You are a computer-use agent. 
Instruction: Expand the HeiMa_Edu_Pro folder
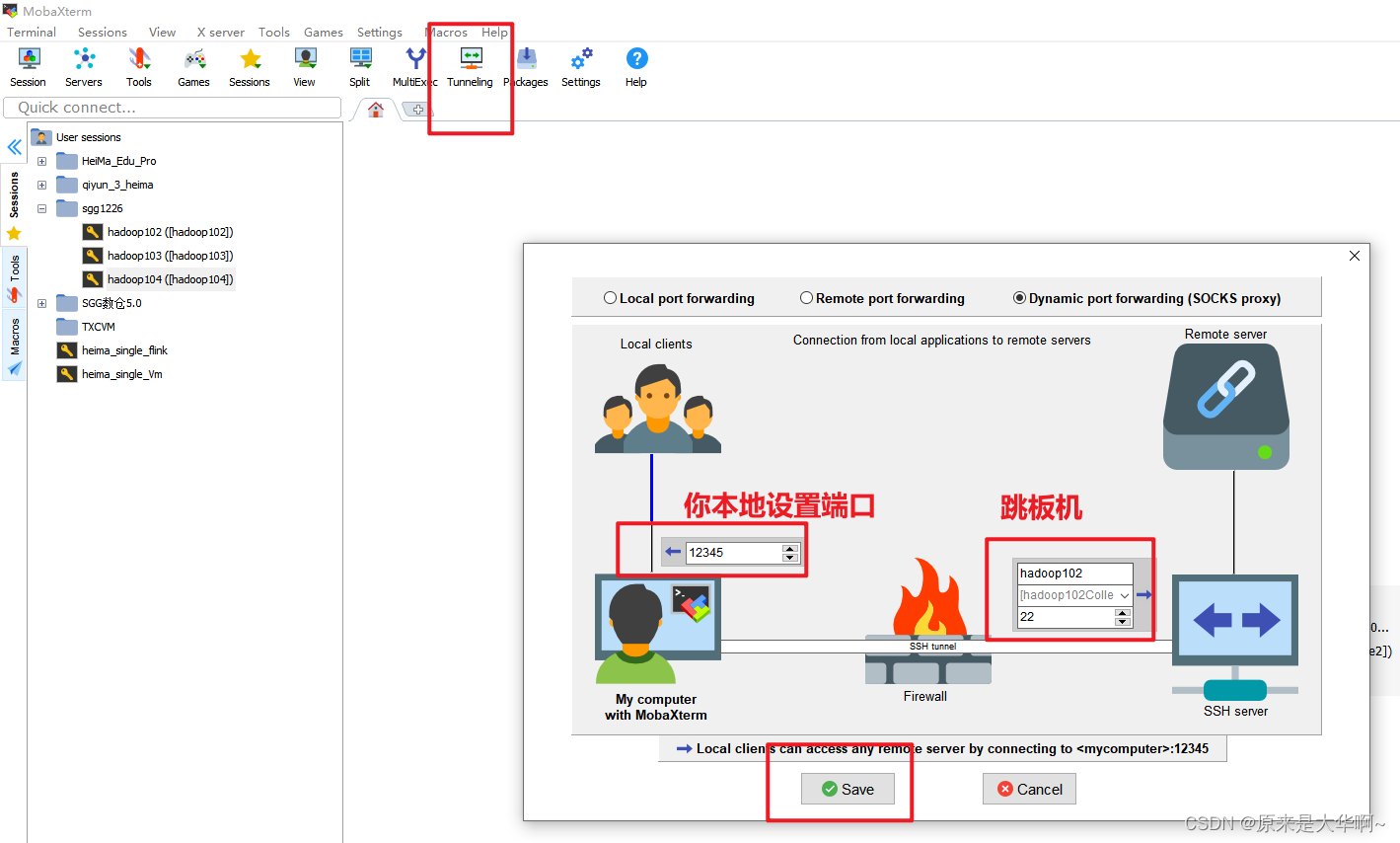[41, 161]
